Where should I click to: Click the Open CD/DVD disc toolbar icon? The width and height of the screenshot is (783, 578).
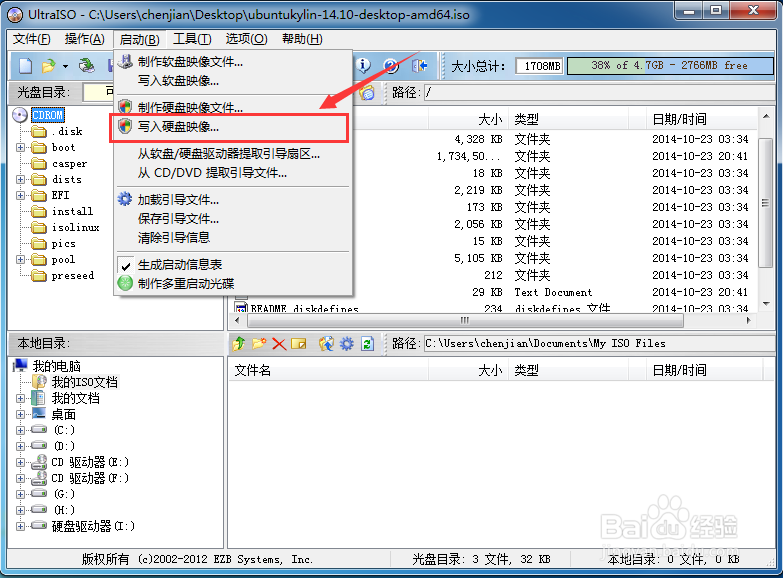pyautogui.click(x=87, y=65)
